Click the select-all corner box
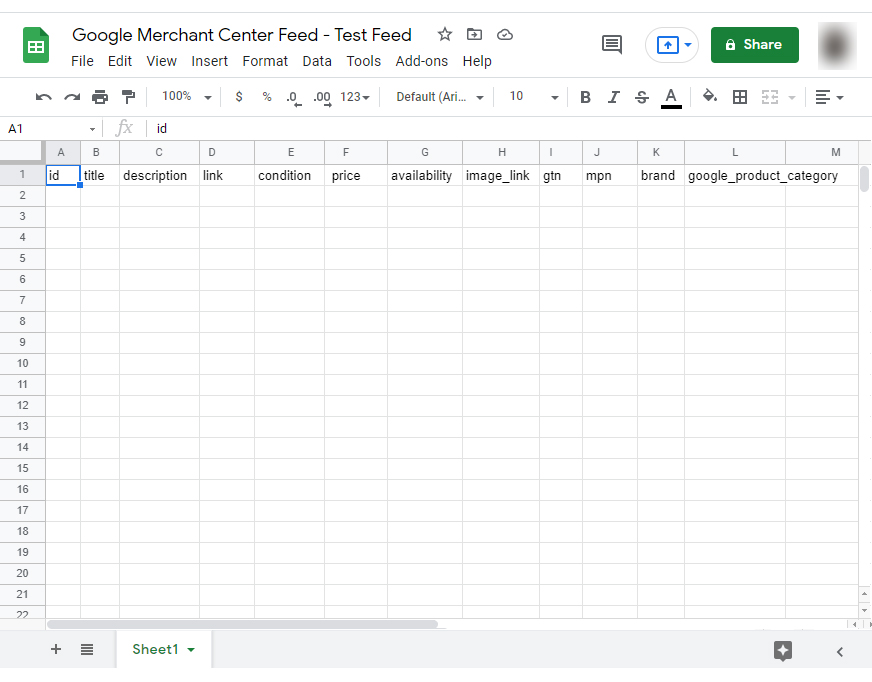Viewport: 872px width, 682px height. 22,152
